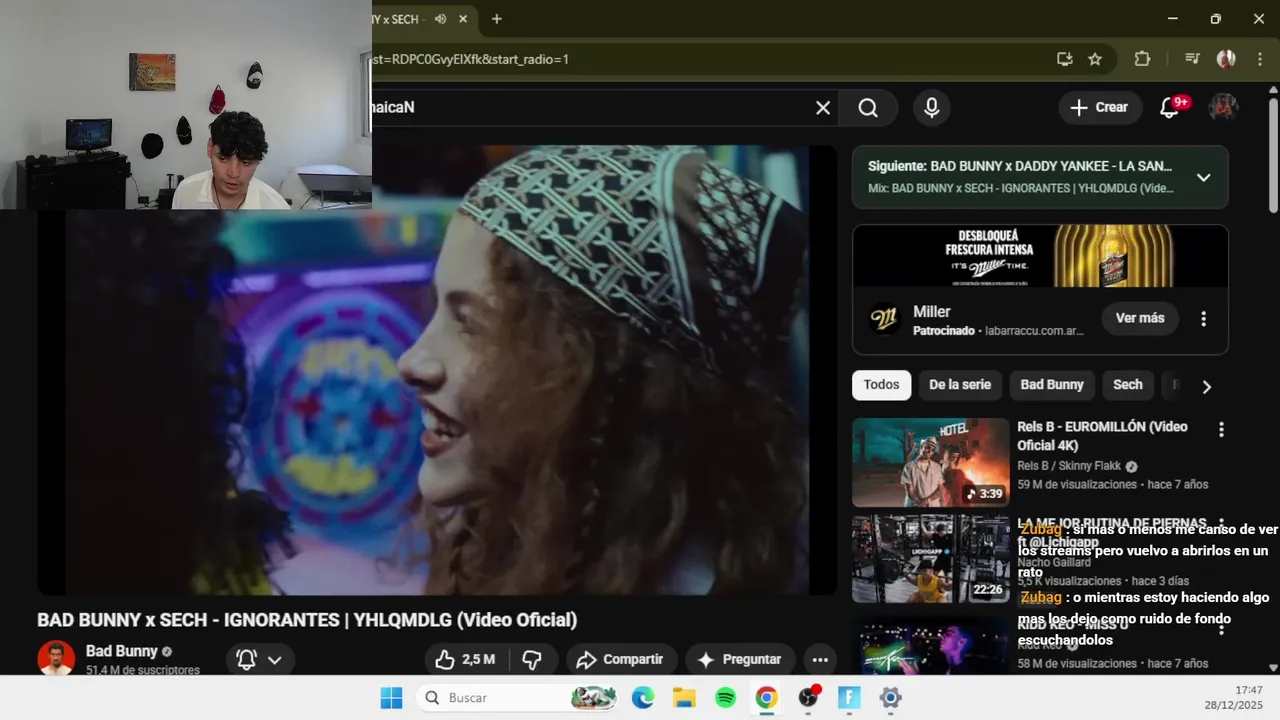
Task: Open a new browser tab
Action: (497, 19)
